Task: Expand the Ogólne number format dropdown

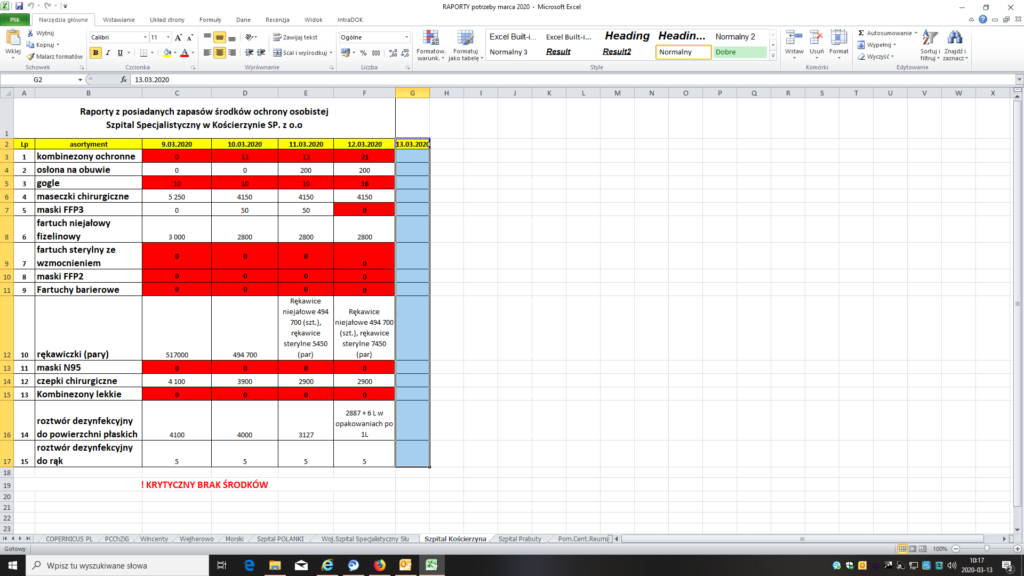Action: (406, 37)
